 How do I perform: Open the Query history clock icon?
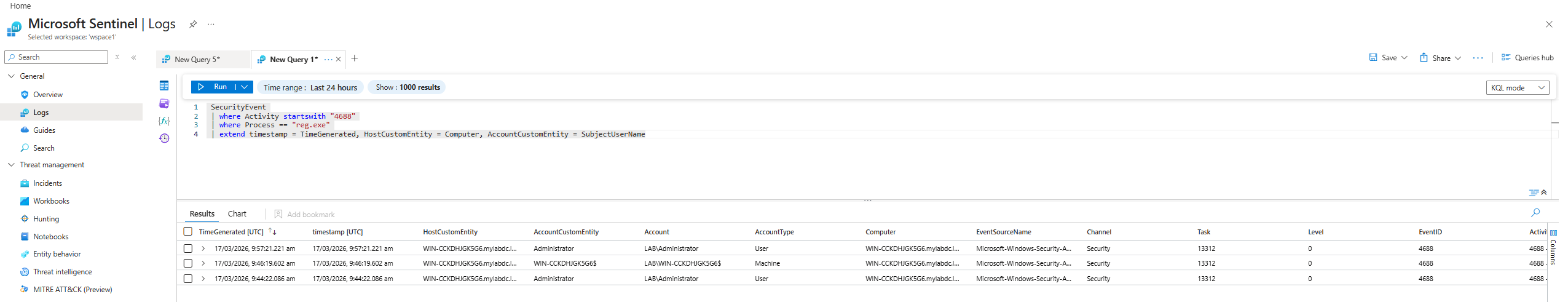[164, 138]
